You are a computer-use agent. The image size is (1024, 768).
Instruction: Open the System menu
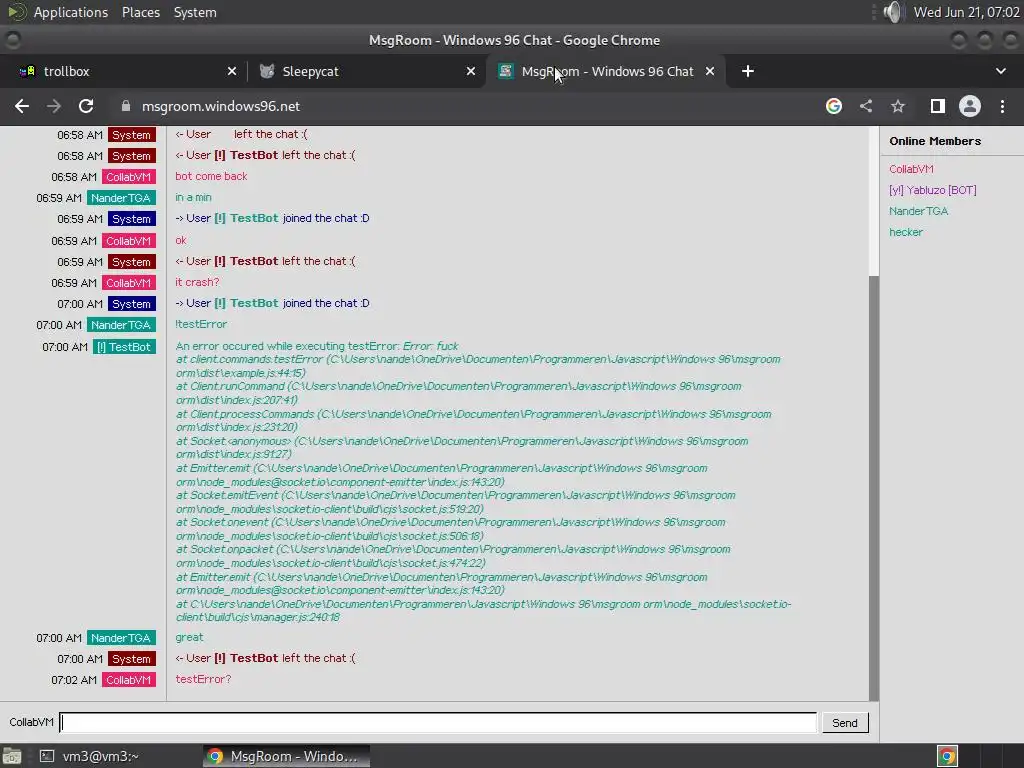195,12
